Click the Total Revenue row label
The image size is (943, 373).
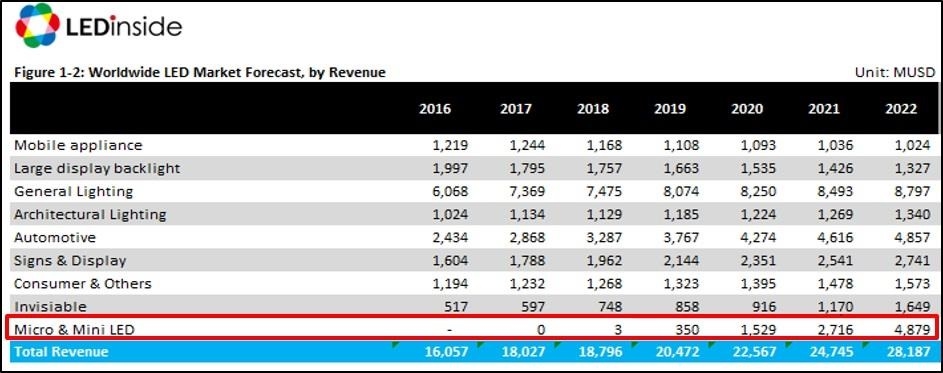(61, 352)
